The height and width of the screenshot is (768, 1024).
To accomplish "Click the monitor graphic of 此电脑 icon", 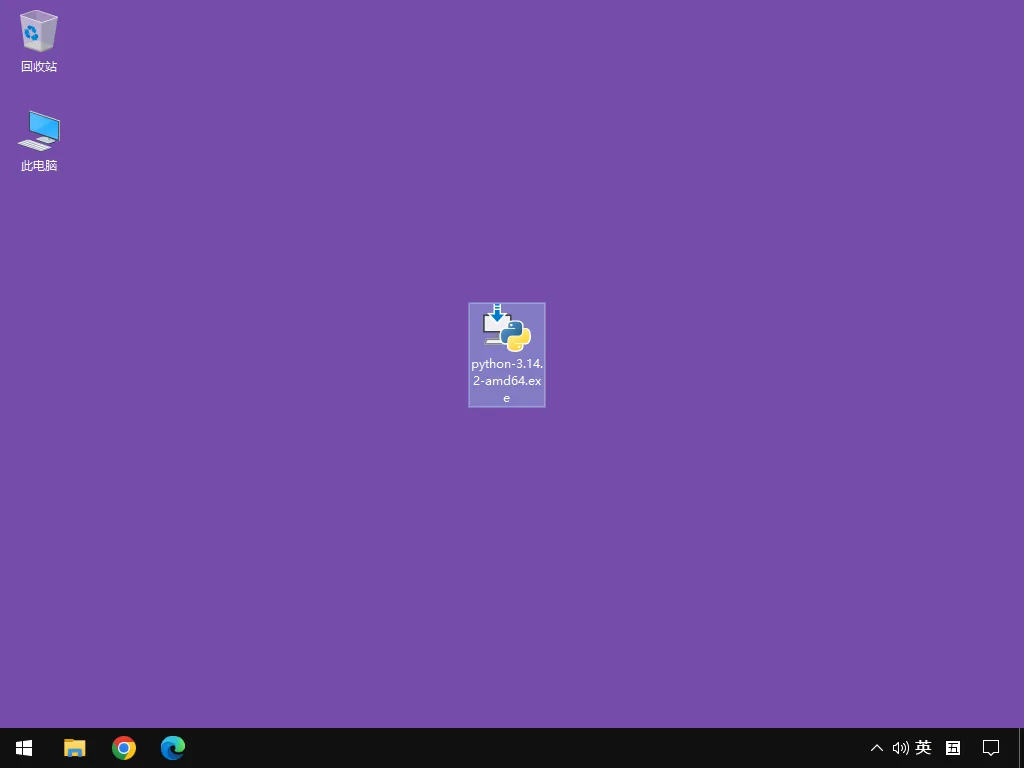I will tap(44, 126).
